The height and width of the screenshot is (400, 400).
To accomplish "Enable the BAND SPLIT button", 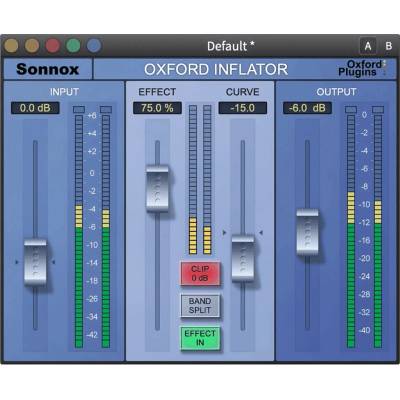I will tap(200, 305).
